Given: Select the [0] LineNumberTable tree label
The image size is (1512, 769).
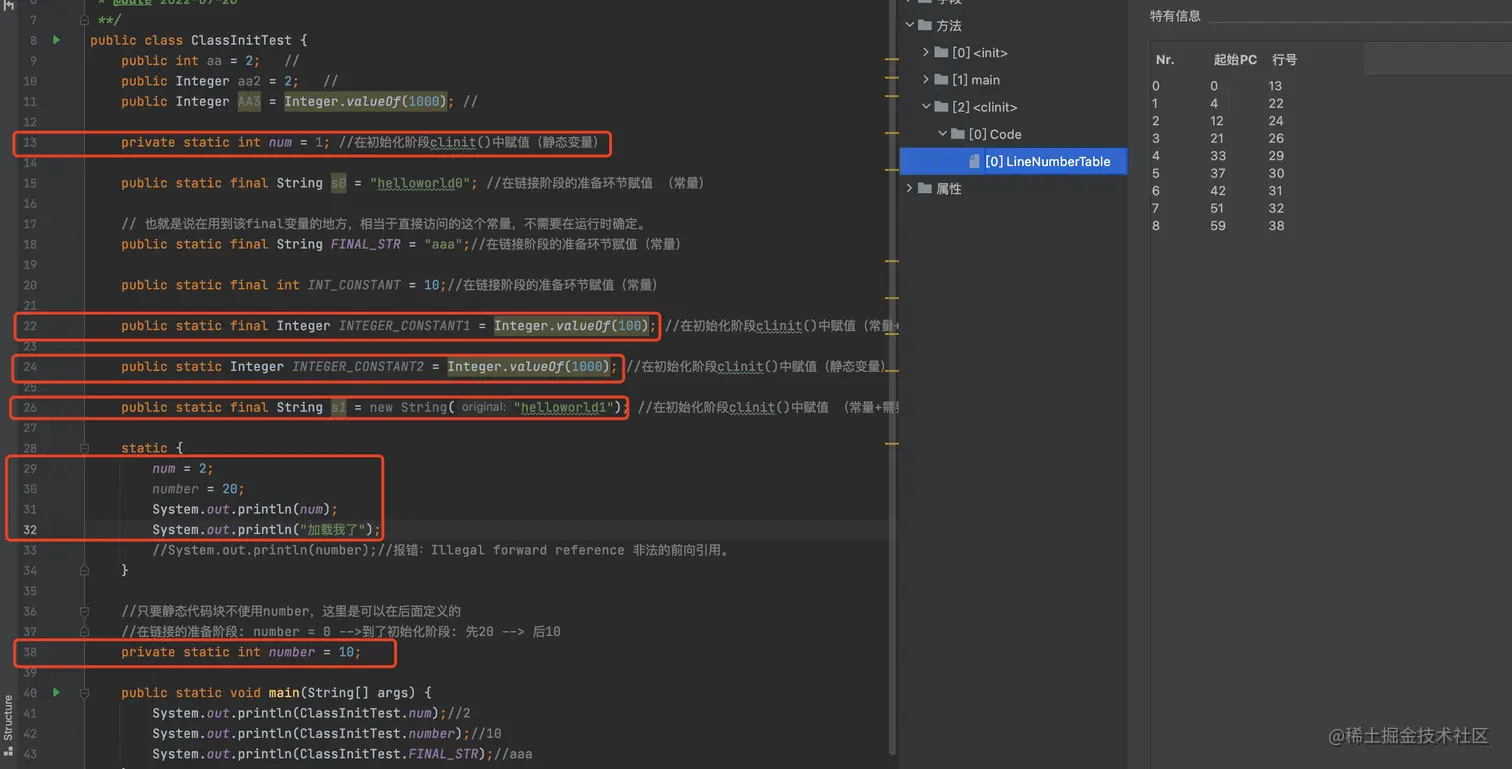Looking at the screenshot, I should (x=1048, y=161).
